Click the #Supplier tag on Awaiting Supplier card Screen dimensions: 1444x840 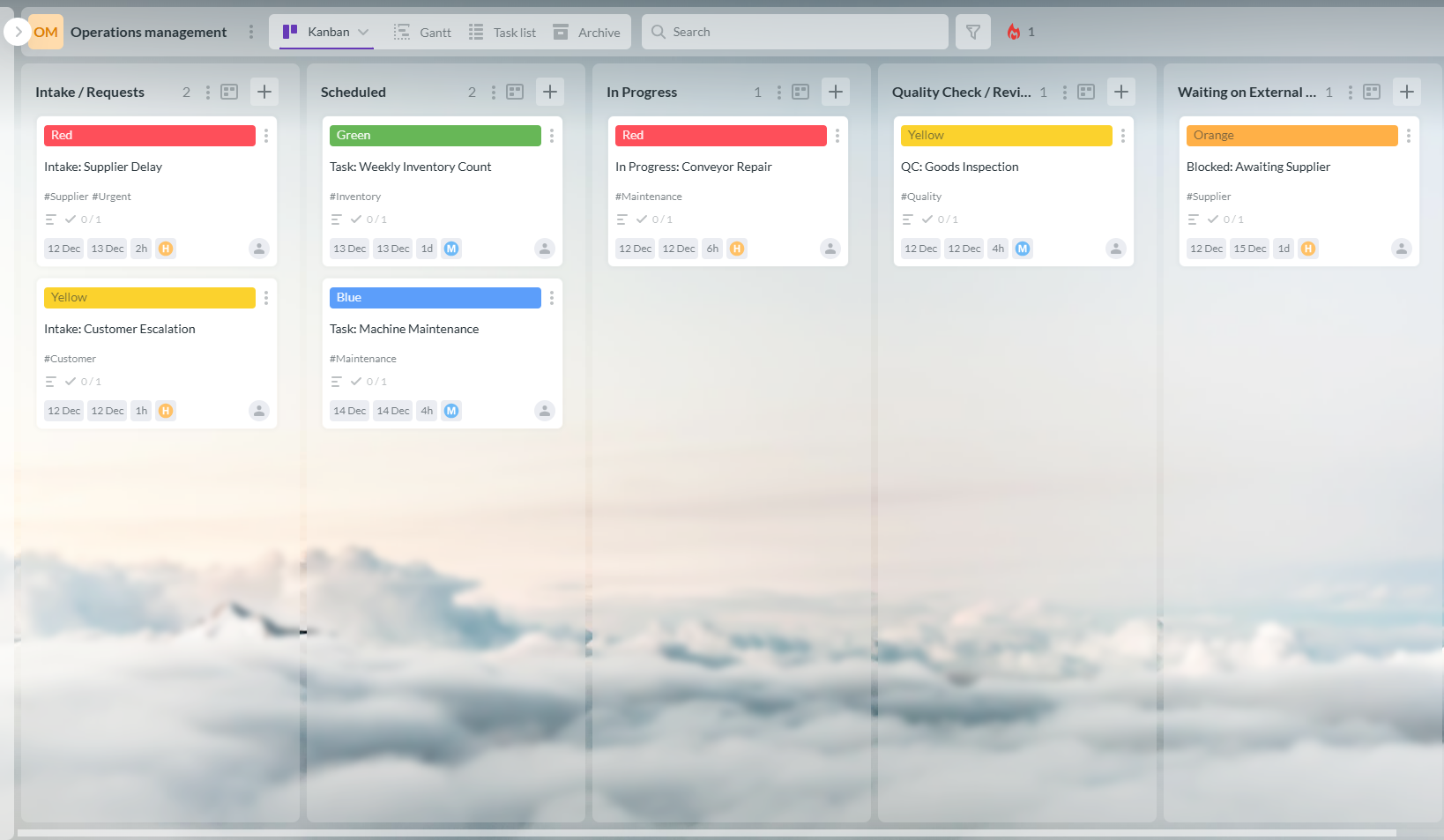pos(1208,196)
